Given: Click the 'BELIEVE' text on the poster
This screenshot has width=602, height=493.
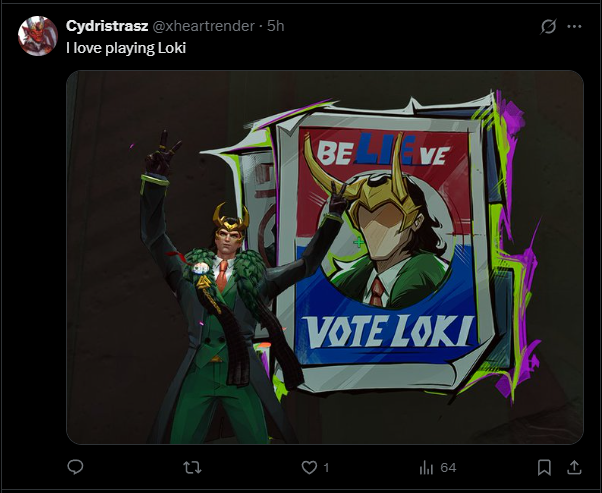Looking at the screenshot, I should point(384,150).
